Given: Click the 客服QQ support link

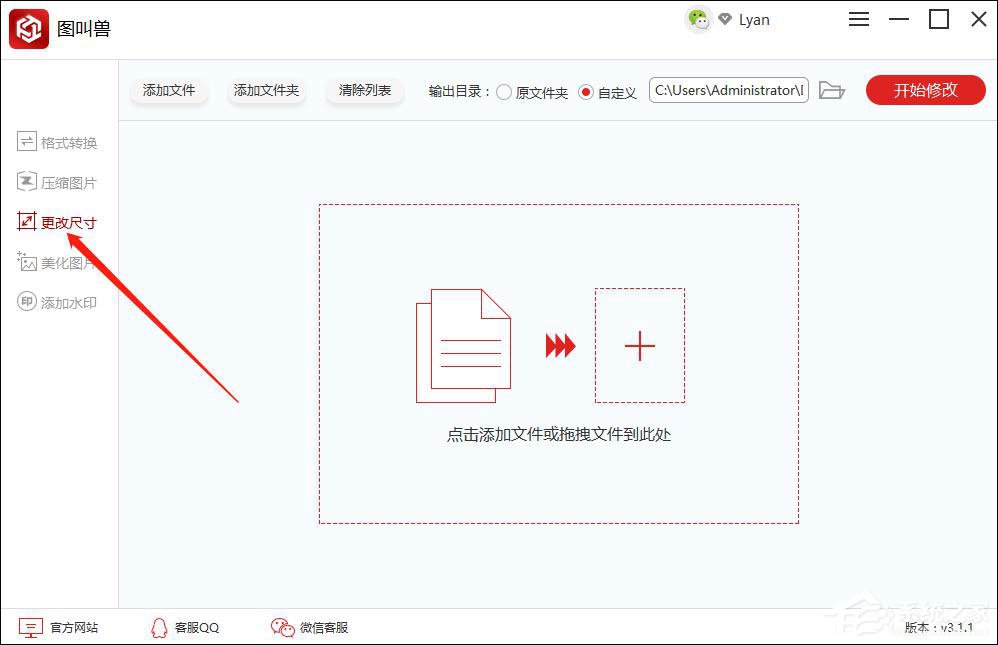Looking at the screenshot, I should (184, 627).
